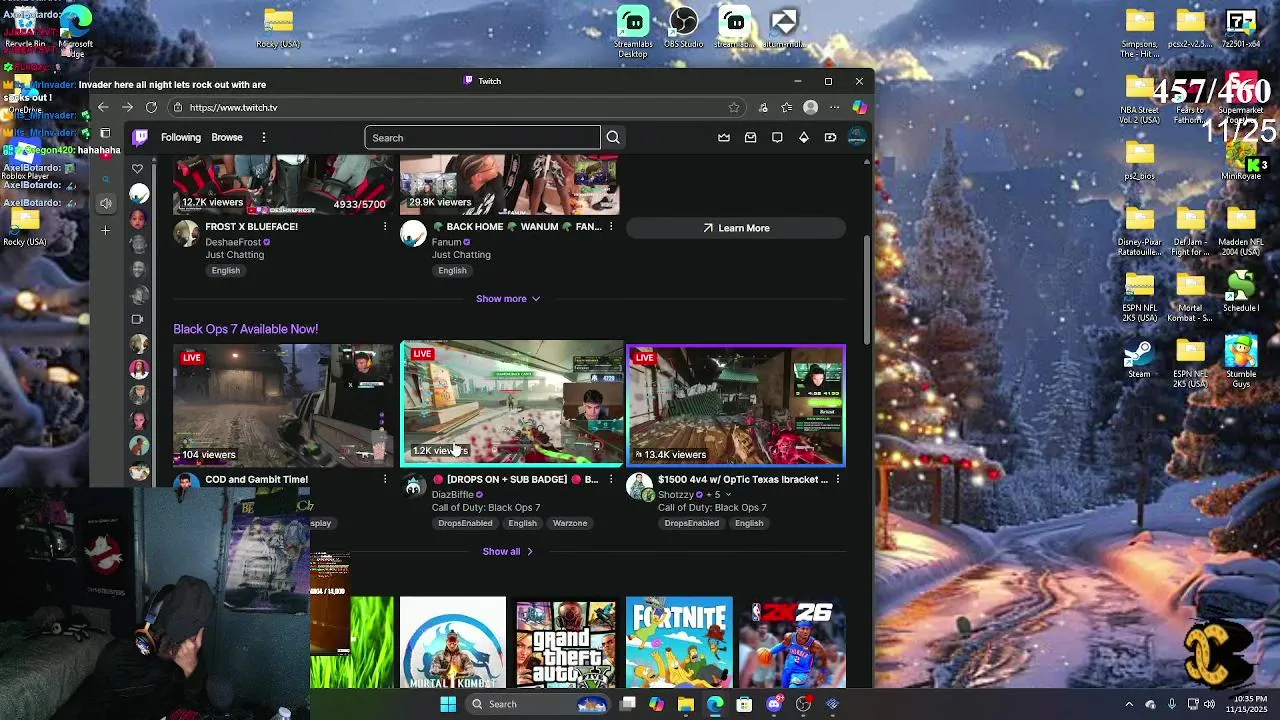The width and height of the screenshot is (1280, 720).
Task: Open Stumble Guys desktop shortcut
Action: (1241, 362)
